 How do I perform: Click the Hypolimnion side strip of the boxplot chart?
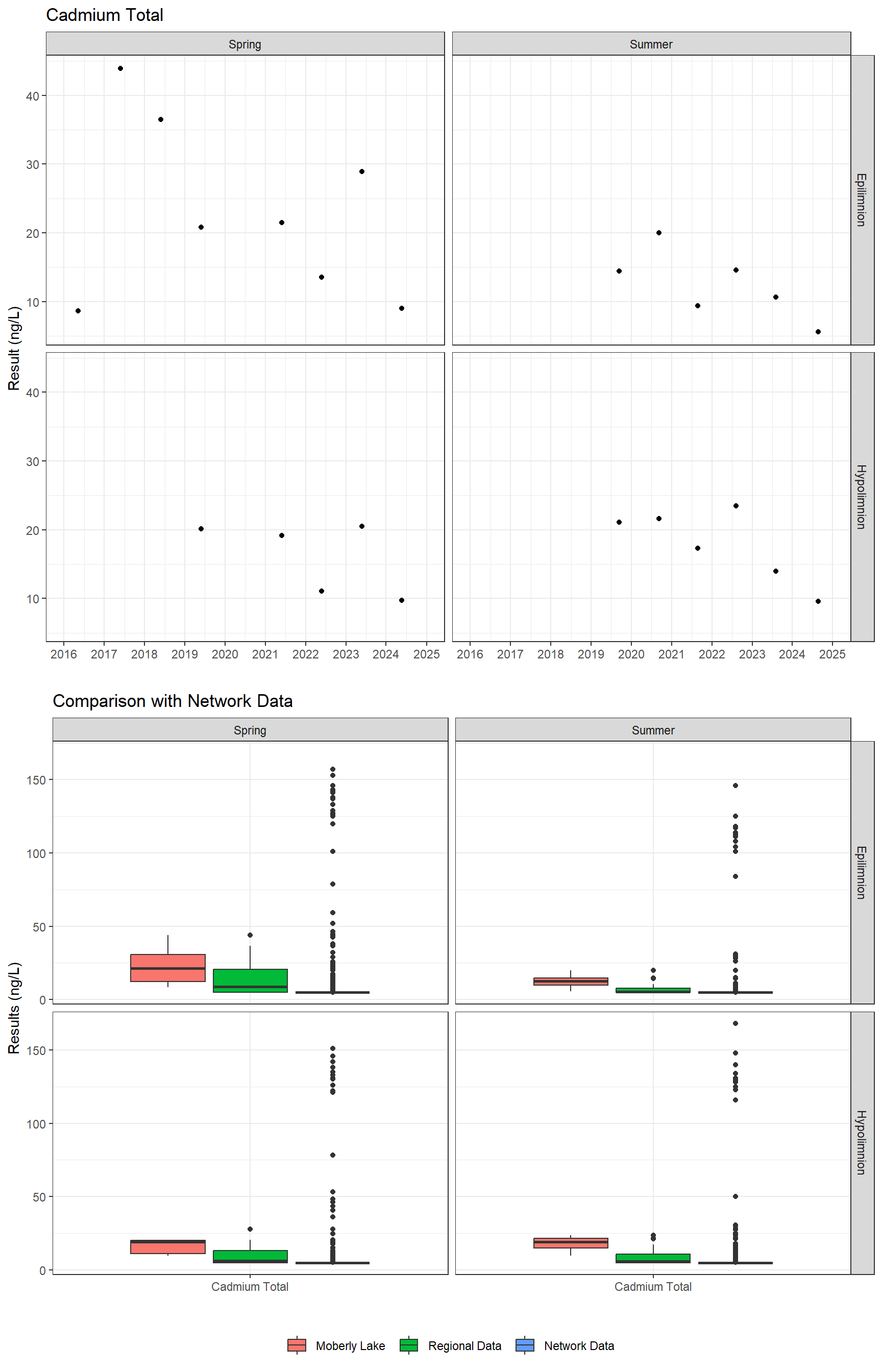tap(862, 1143)
